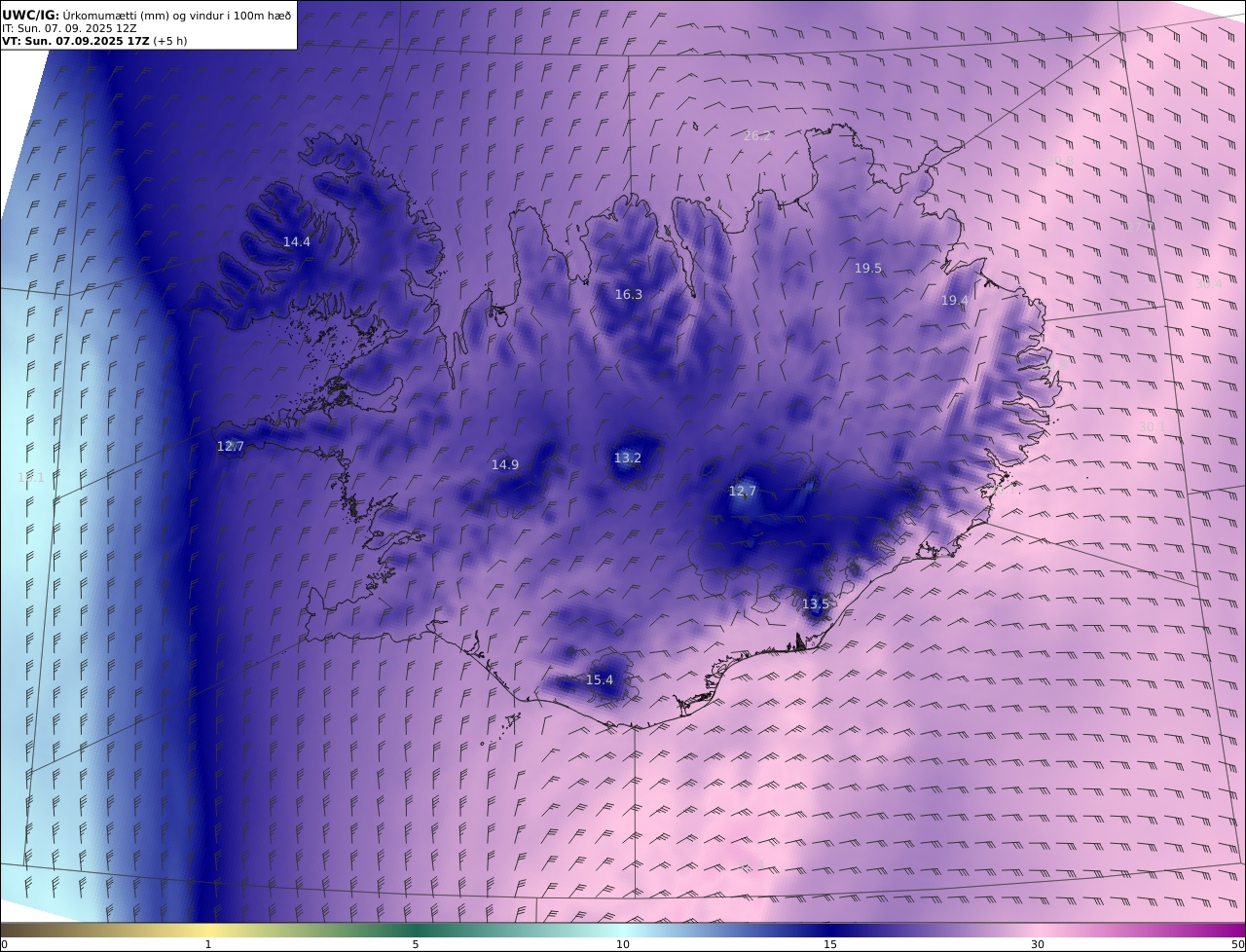Click the 13.2 value in central Iceland
Viewport: 1246px width, 952px height.
coord(628,458)
